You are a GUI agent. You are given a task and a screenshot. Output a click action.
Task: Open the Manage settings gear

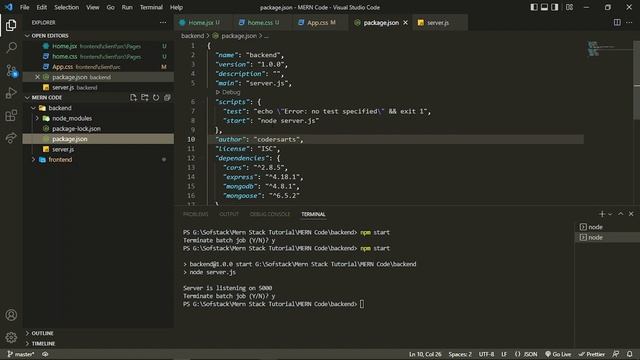[11, 337]
